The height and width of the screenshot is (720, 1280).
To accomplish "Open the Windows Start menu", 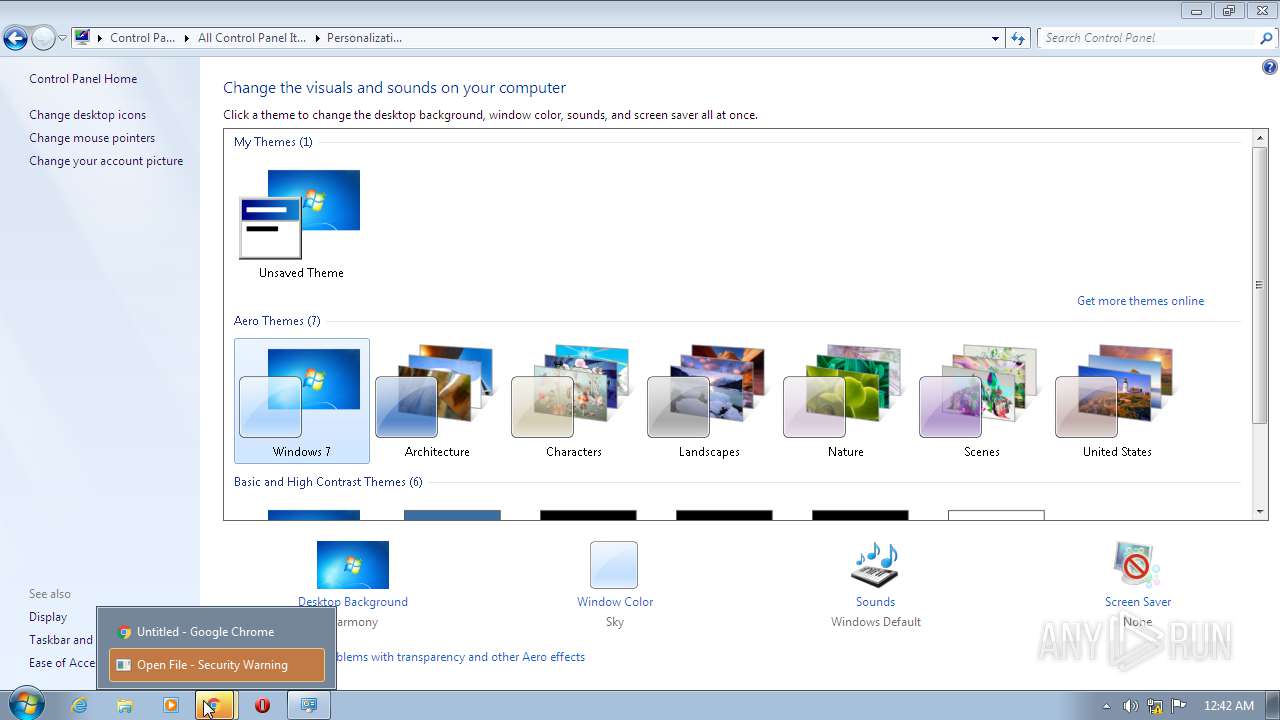I will pos(25,705).
